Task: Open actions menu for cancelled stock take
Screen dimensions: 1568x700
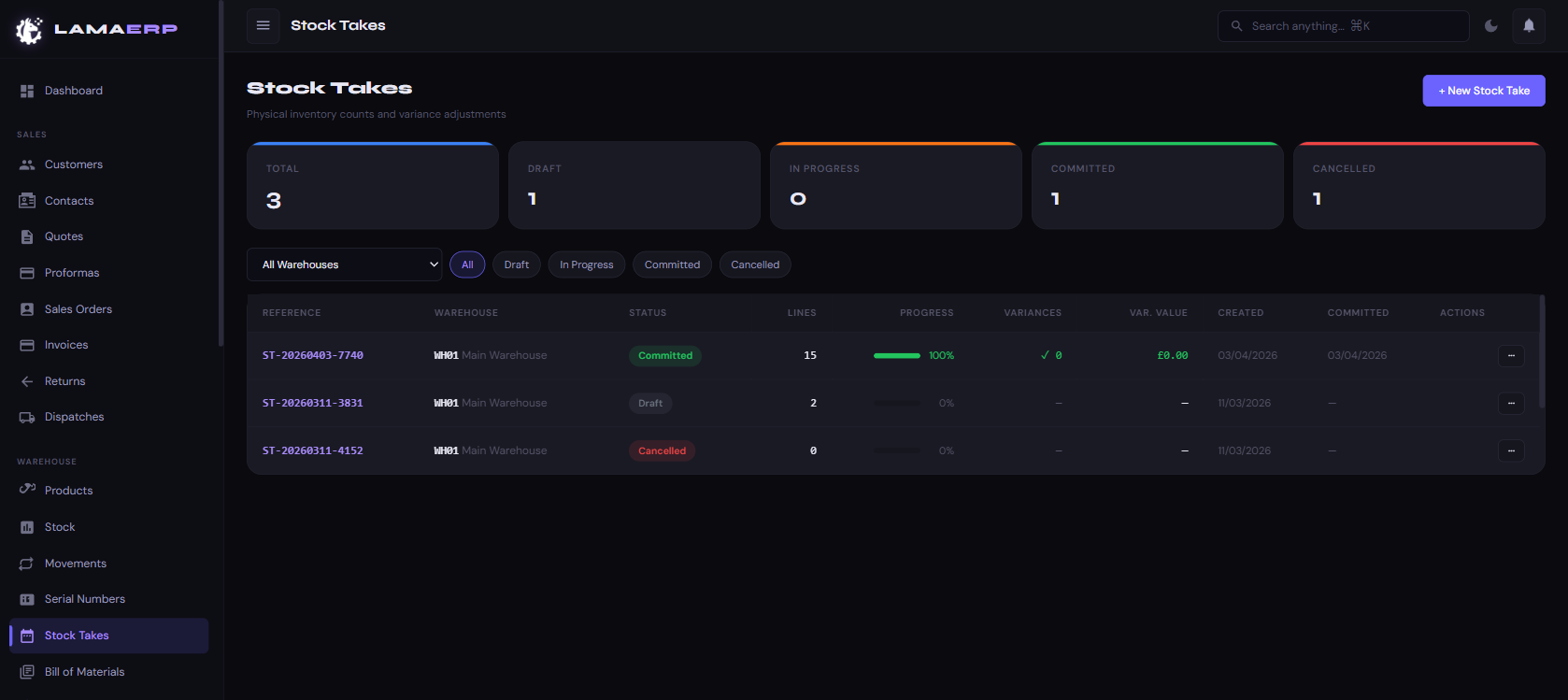Action: point(1510,451)
